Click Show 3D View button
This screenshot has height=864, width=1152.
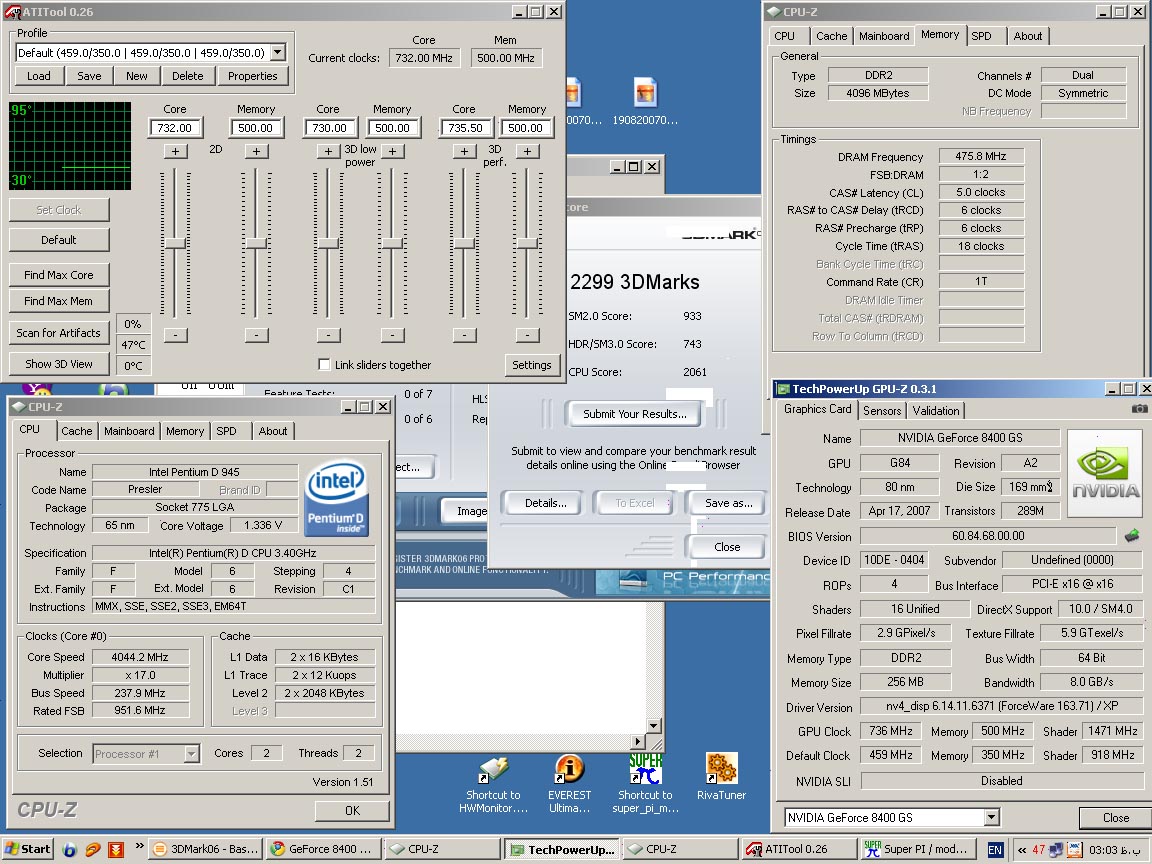tap(59, 364)
